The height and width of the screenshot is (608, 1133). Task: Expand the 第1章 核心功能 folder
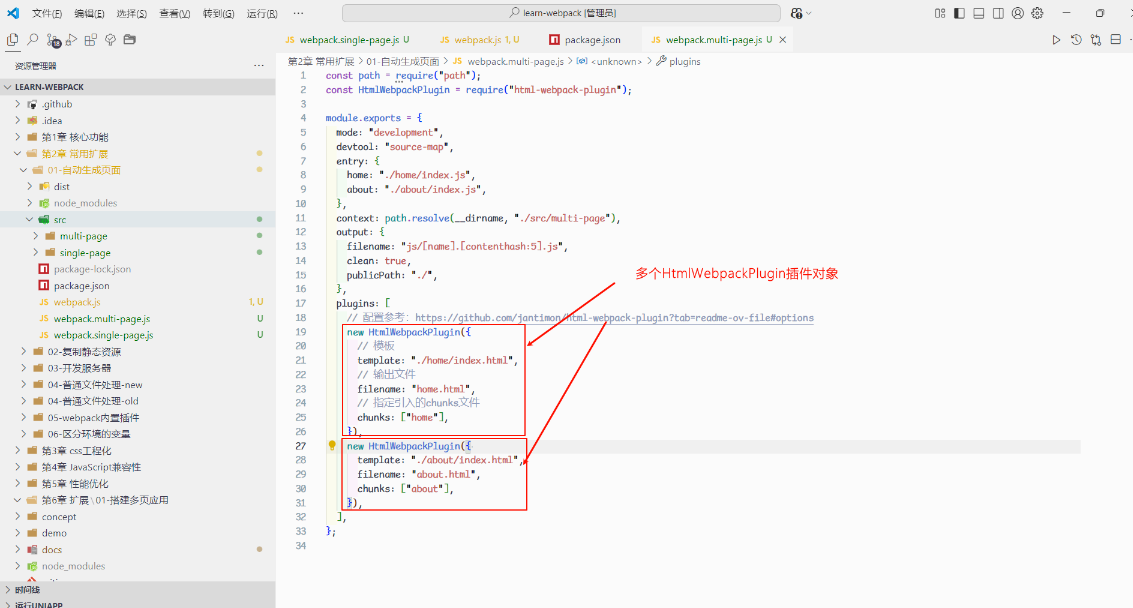137,137
